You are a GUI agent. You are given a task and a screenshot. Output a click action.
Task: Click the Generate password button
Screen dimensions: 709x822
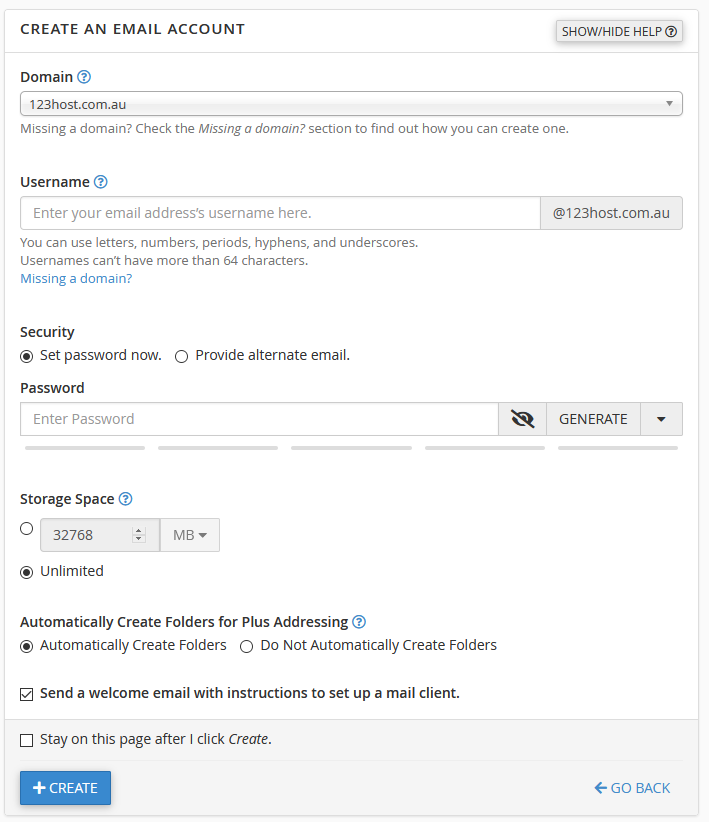tap(593, 418)
